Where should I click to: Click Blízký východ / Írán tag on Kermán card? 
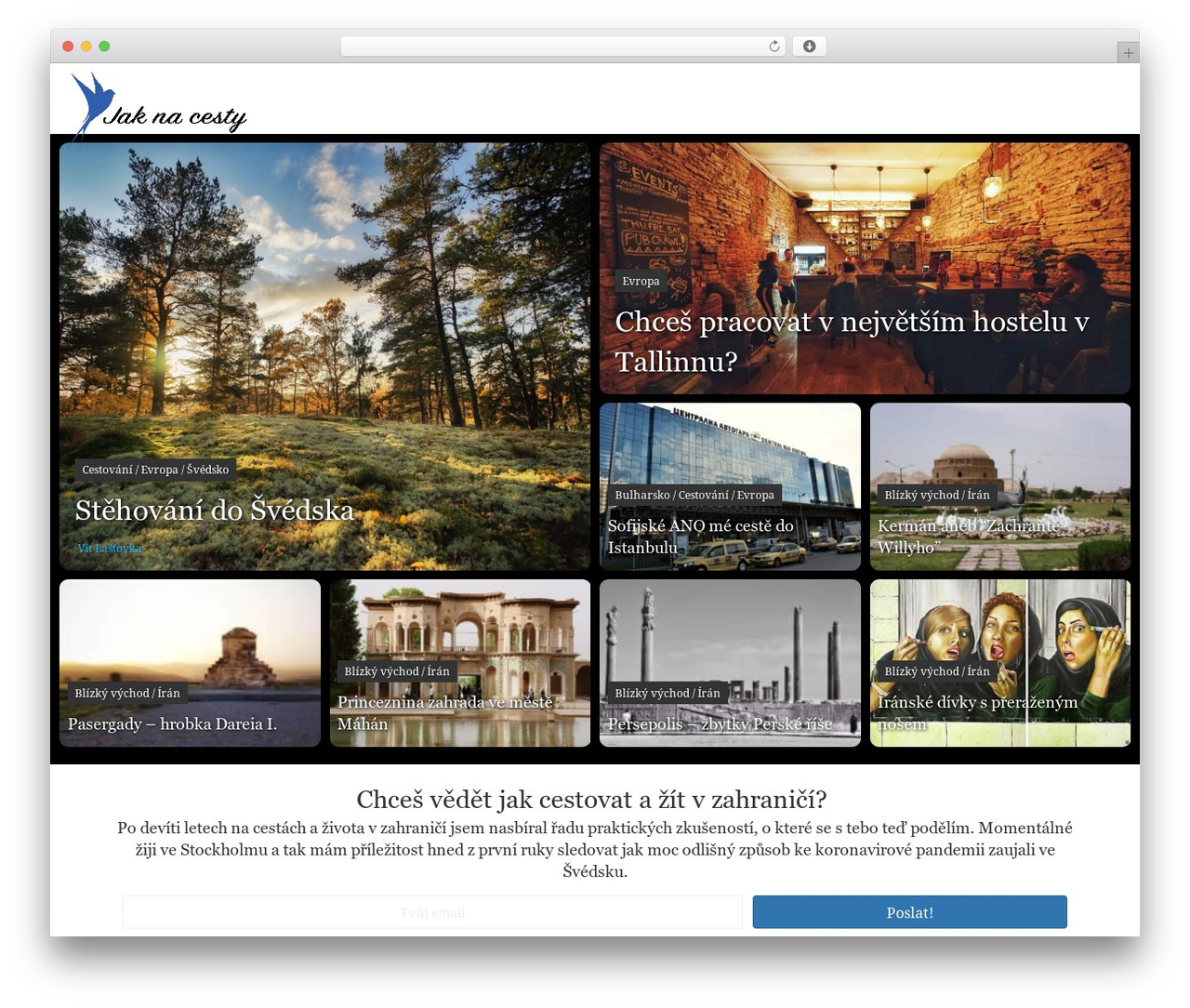937,495
